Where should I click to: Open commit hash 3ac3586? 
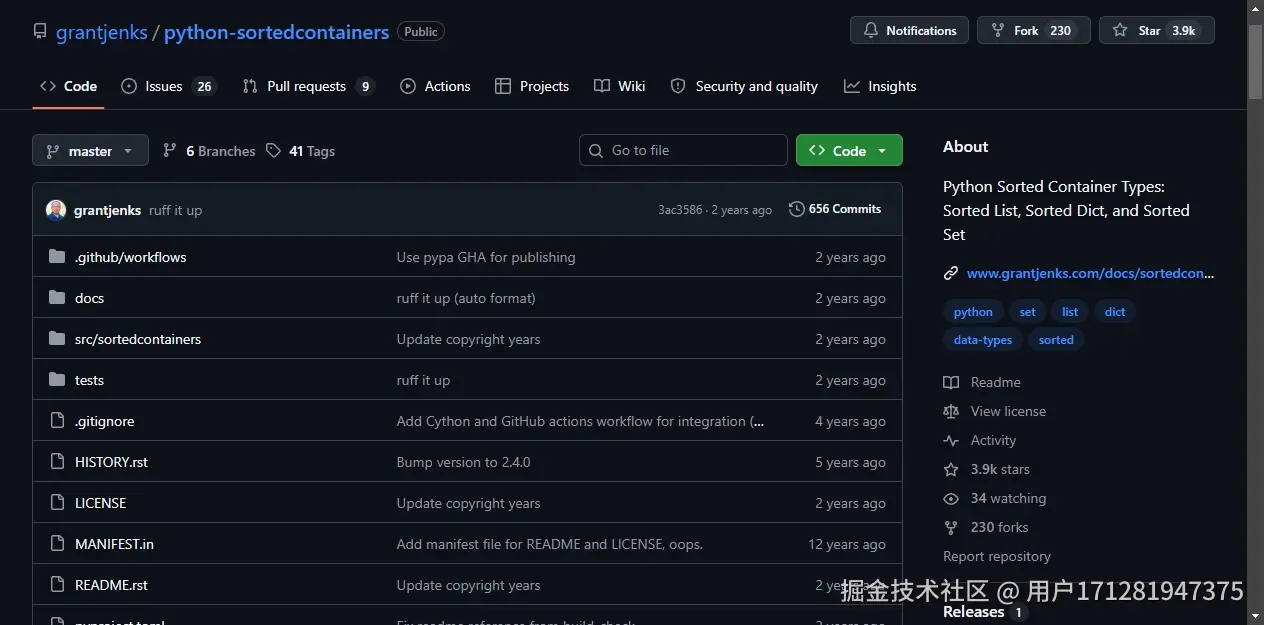click(x=680, y=210)
